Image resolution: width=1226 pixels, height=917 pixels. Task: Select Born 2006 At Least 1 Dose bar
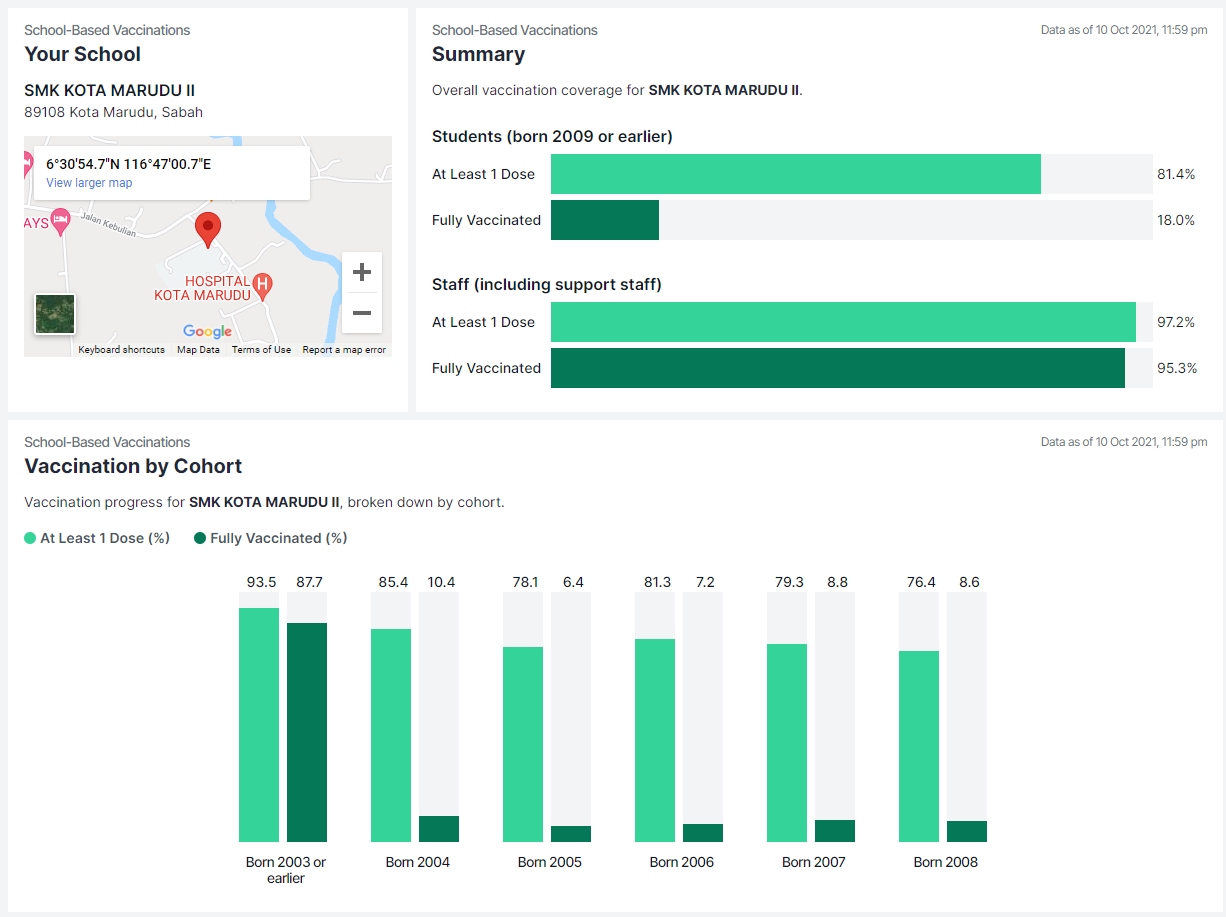[x=655, y=740]
